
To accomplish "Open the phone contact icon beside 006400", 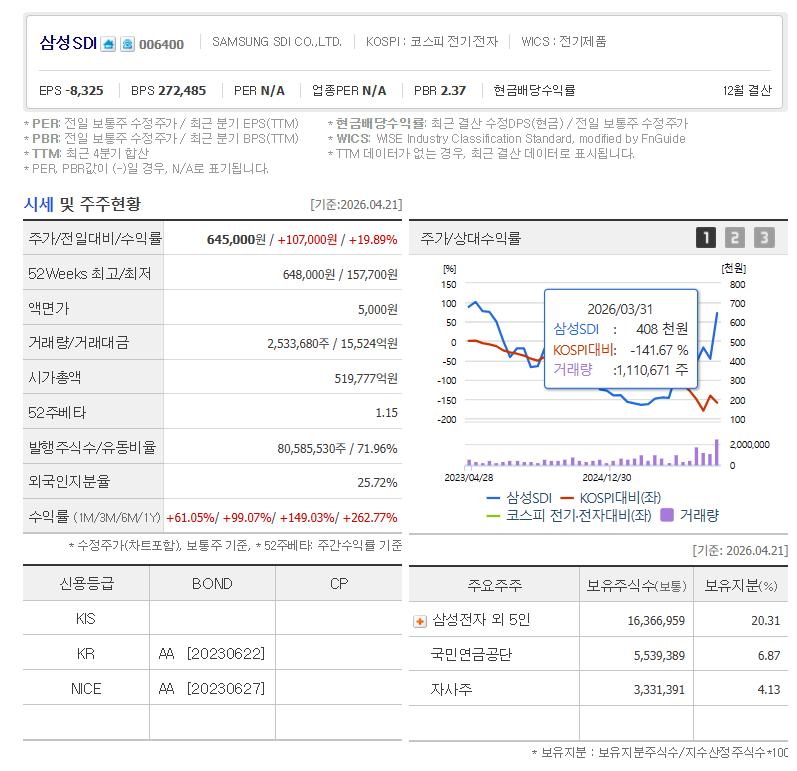I will (x=128, y=44).
